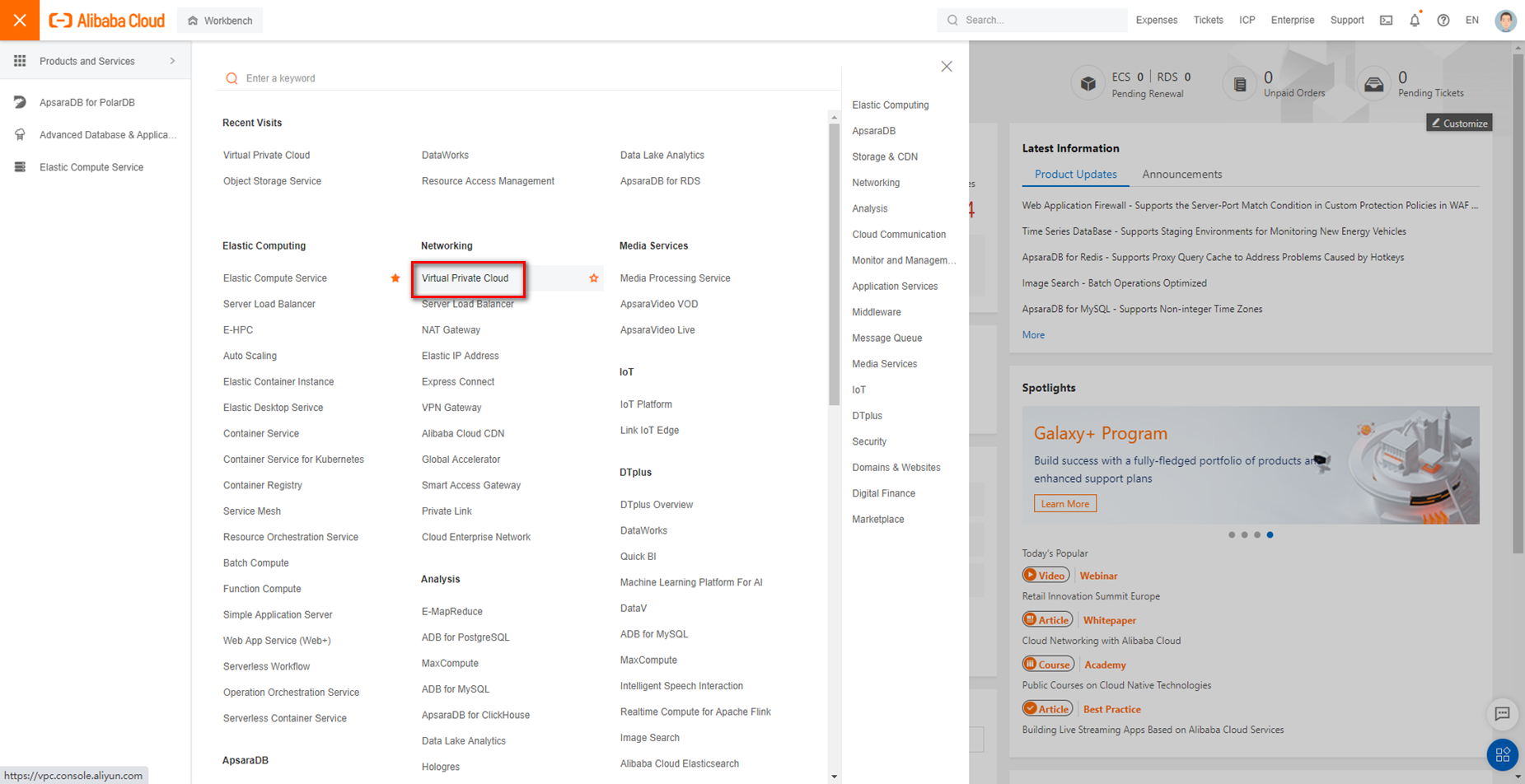This screenshot has height=784, width=1525.
Task: Click the Unpaid Orders document icon
Action: point(1239,84)
